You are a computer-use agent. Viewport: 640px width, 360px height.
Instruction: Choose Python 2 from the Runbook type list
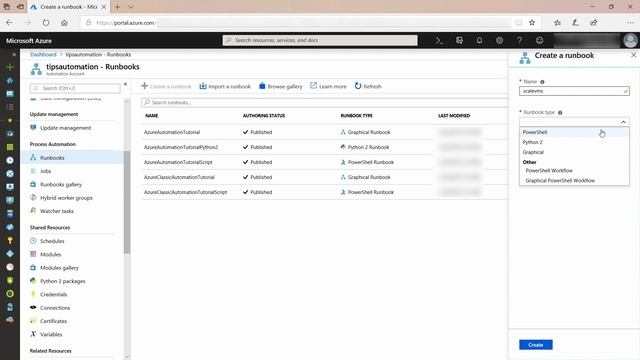(x=574, y=142)
